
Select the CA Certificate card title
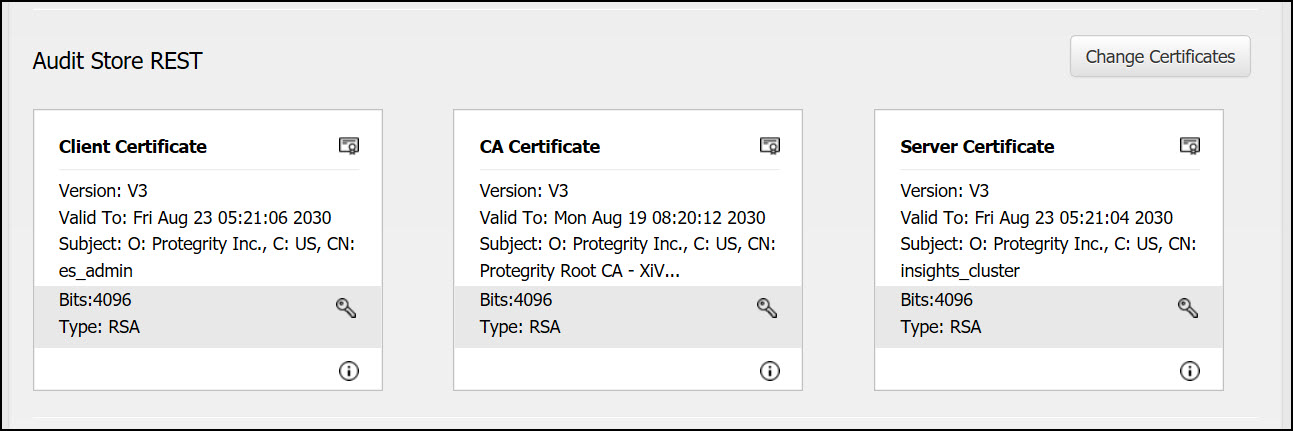pyautogui.click(x=540, y=147)
